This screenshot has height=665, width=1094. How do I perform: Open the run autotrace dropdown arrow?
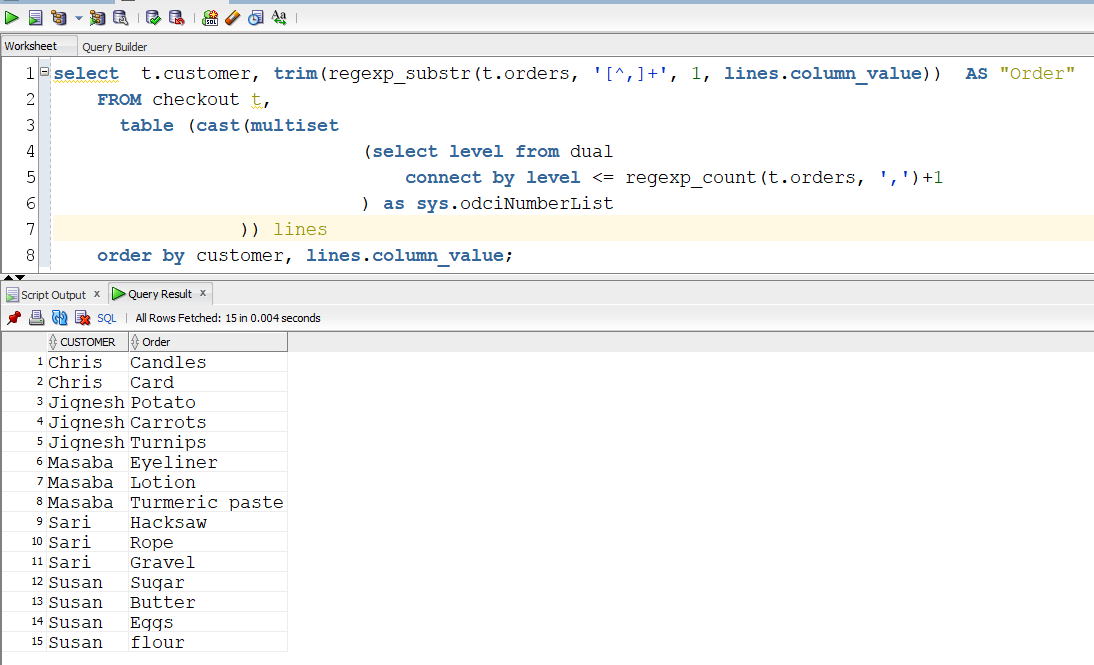pyautogui.click(x=78, y=17)
